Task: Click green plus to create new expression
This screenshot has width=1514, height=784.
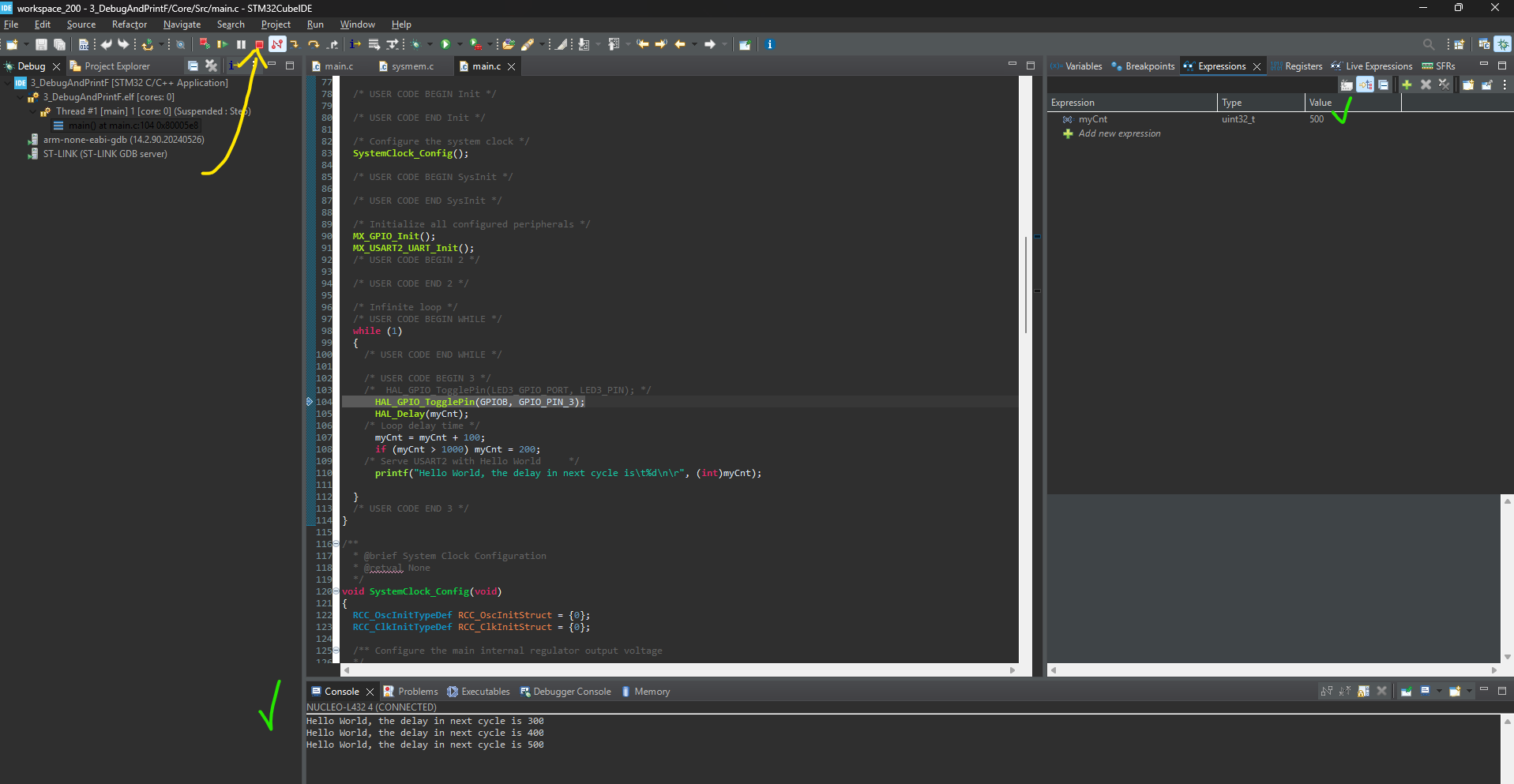Action: pyautogui.click(x=1407, y=84)
